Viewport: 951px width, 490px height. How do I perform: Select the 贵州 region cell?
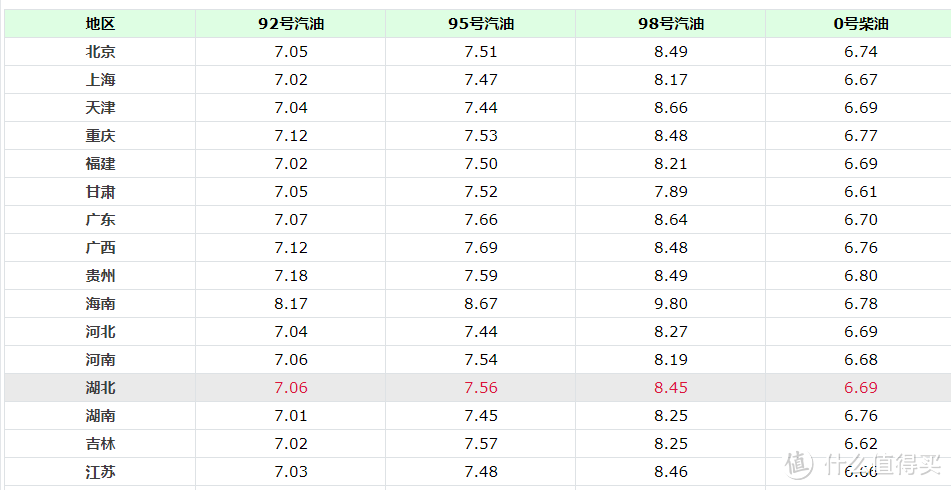[x=100, y=275]
